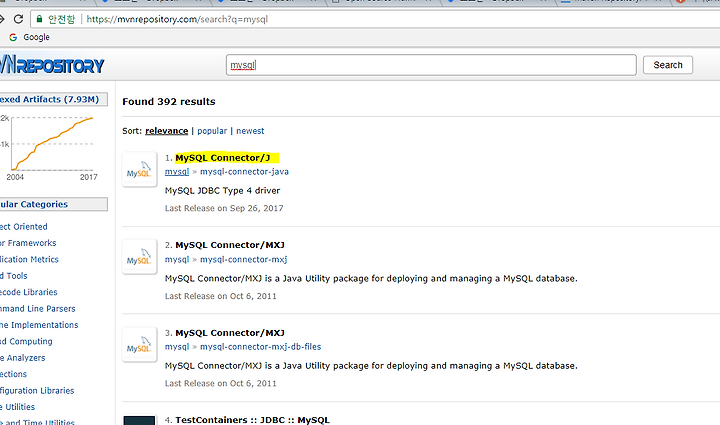Open the Date and Time Utilities category
720x425 pixels.
(x=37, y=422)
